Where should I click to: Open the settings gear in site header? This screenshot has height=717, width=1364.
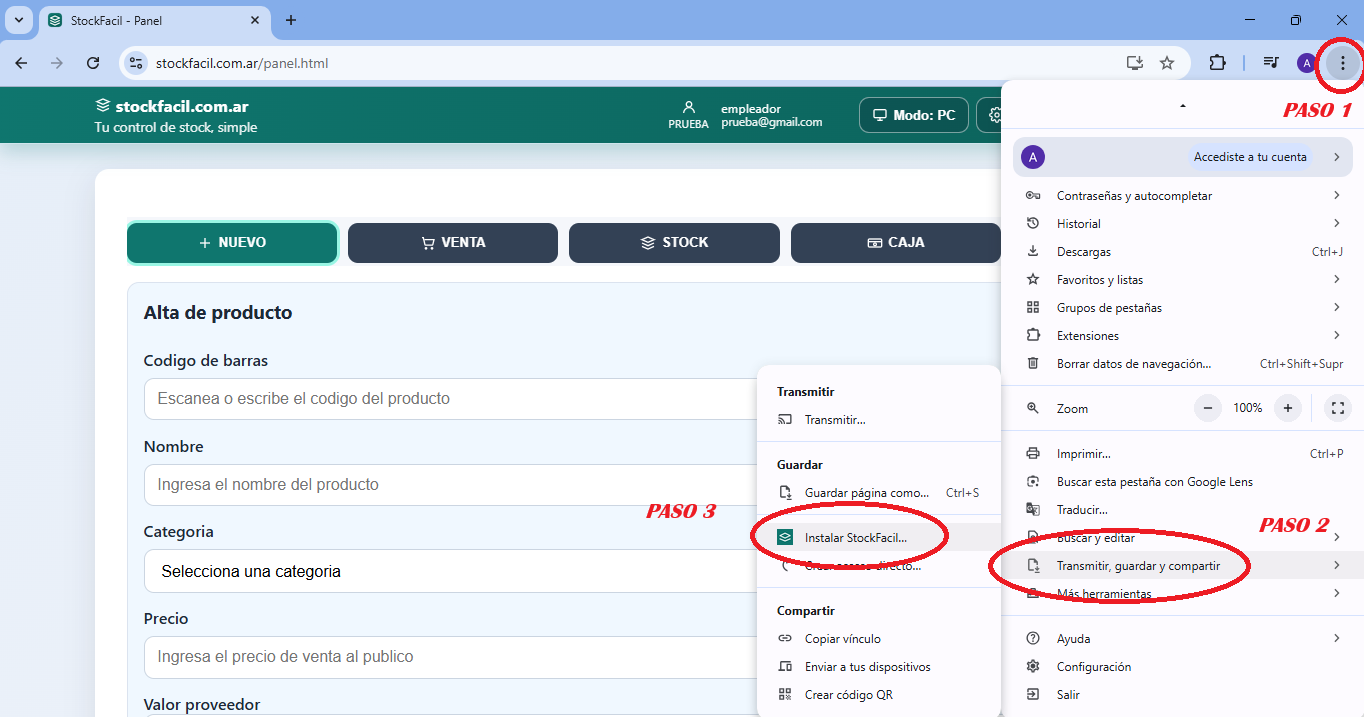coord(995,115)
